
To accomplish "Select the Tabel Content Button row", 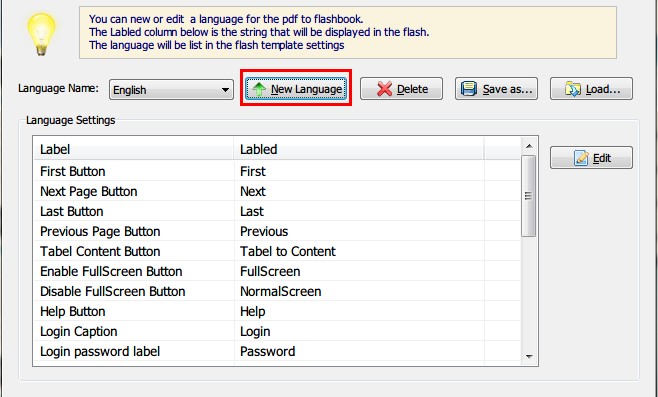I will (277, 251).
